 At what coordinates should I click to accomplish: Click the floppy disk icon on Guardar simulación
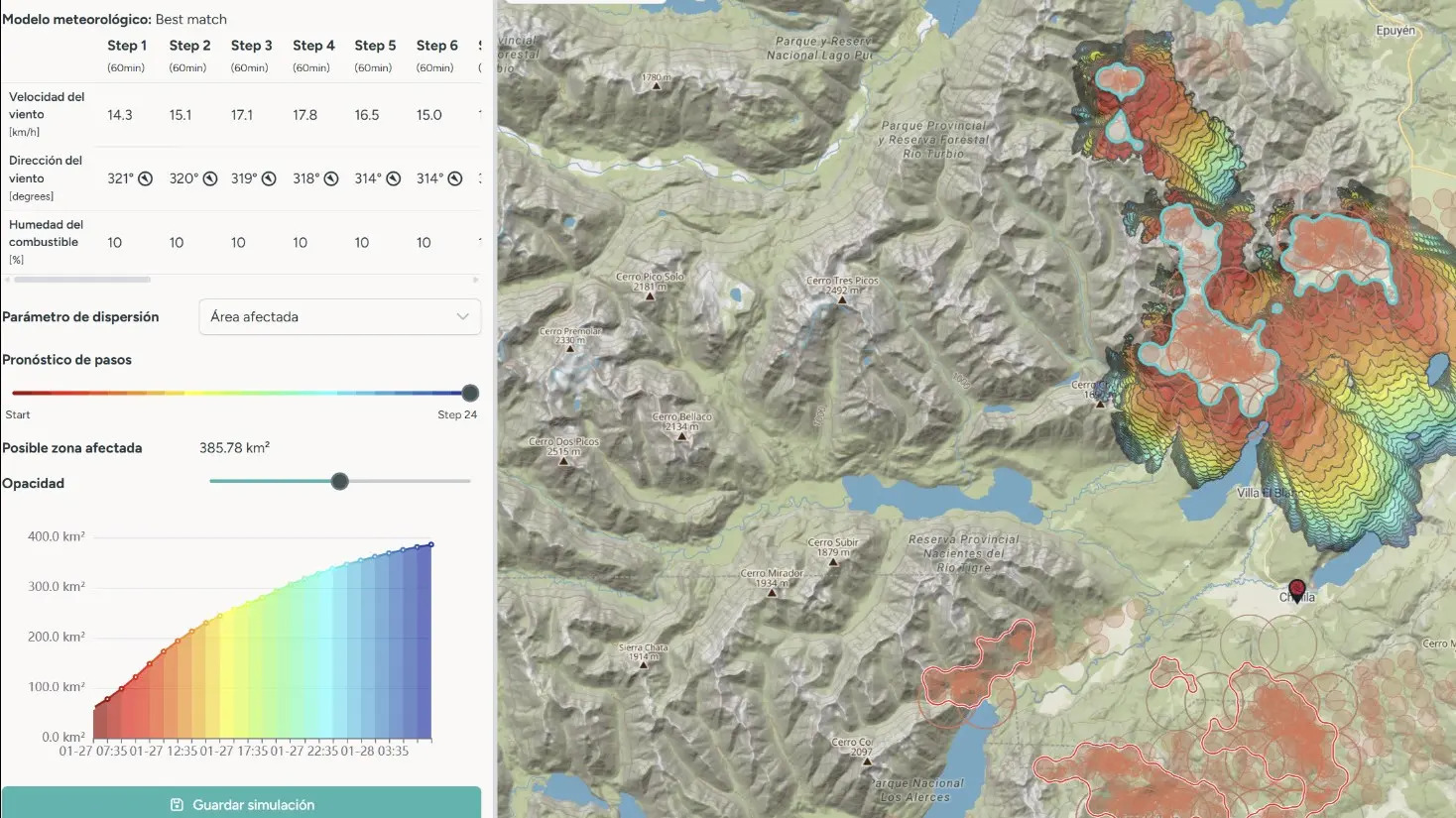(x=178, y=805)
